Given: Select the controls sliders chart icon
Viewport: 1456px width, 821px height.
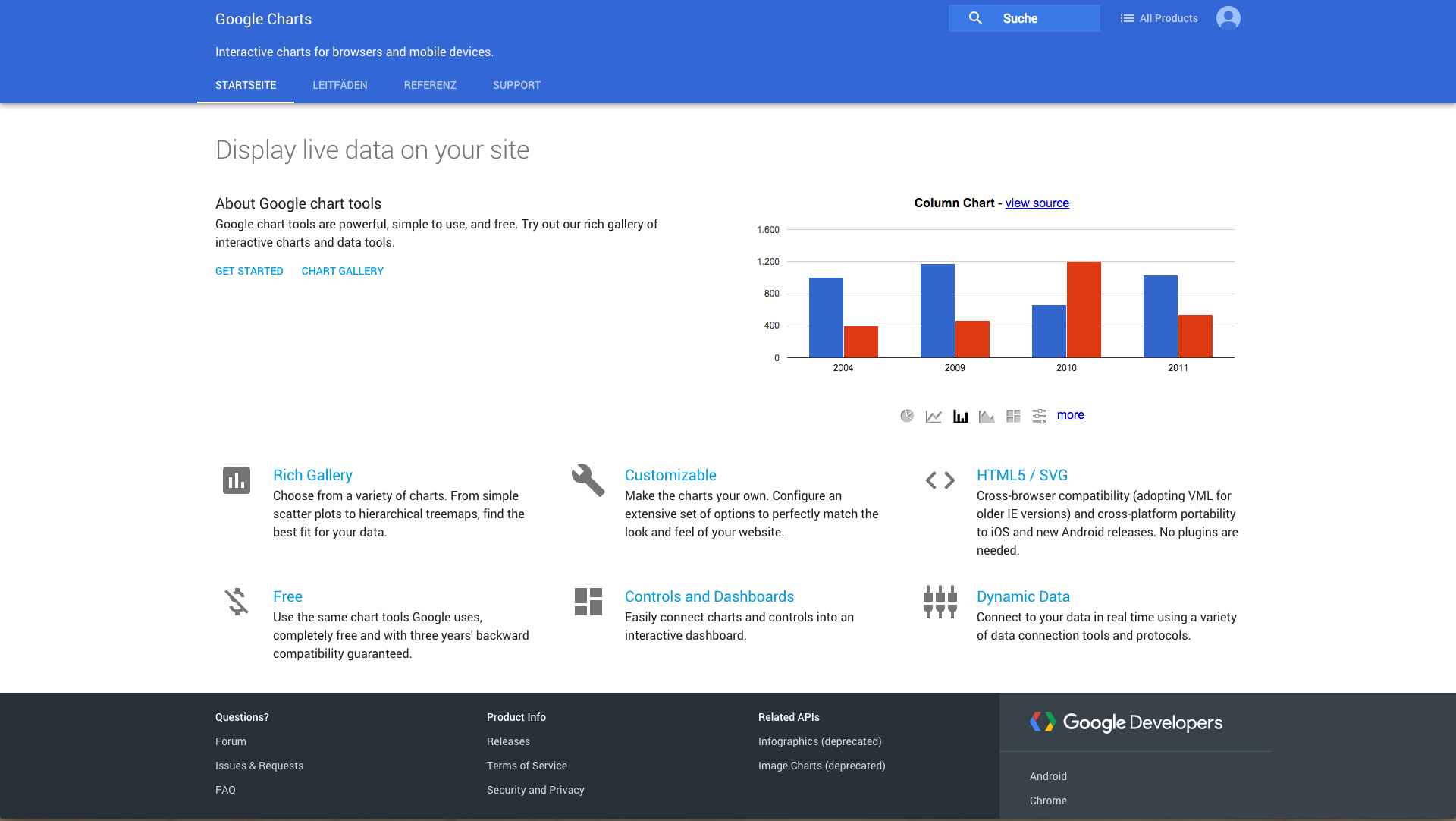Looking at the screenshot, I should pos(1040,416).
